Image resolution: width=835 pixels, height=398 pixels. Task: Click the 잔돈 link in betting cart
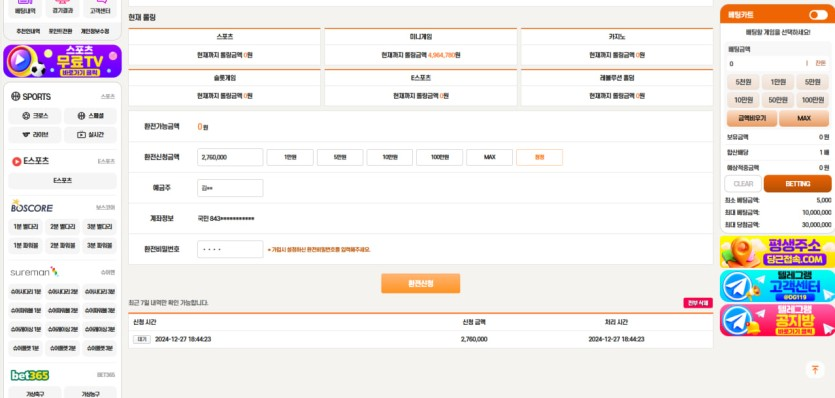[820, 63]
